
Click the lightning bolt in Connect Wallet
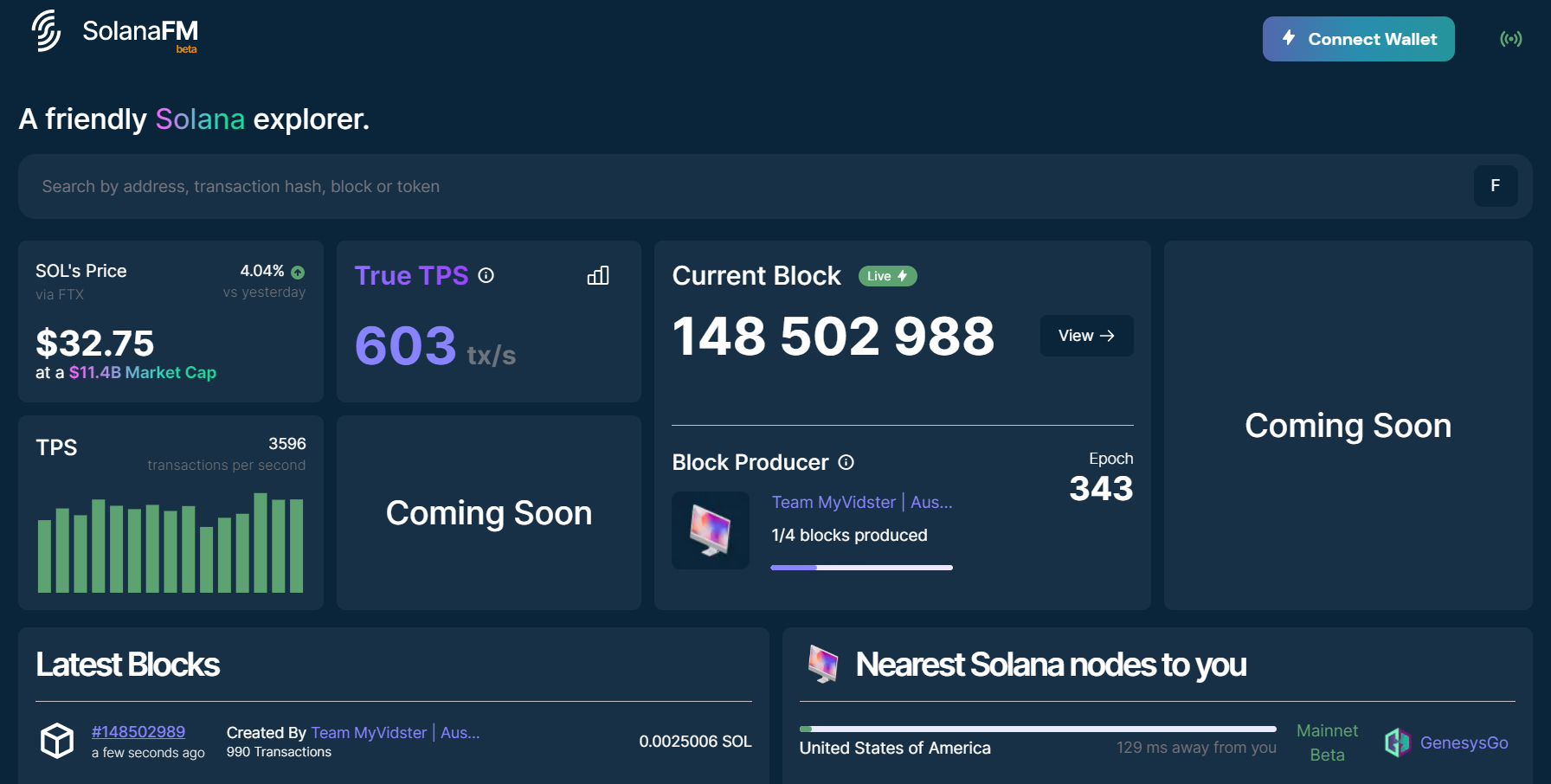pos(1289,38)
